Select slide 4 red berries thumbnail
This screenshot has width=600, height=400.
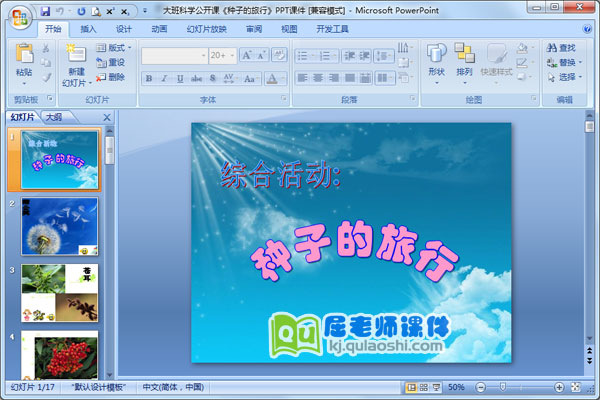(x=59, y=355)
